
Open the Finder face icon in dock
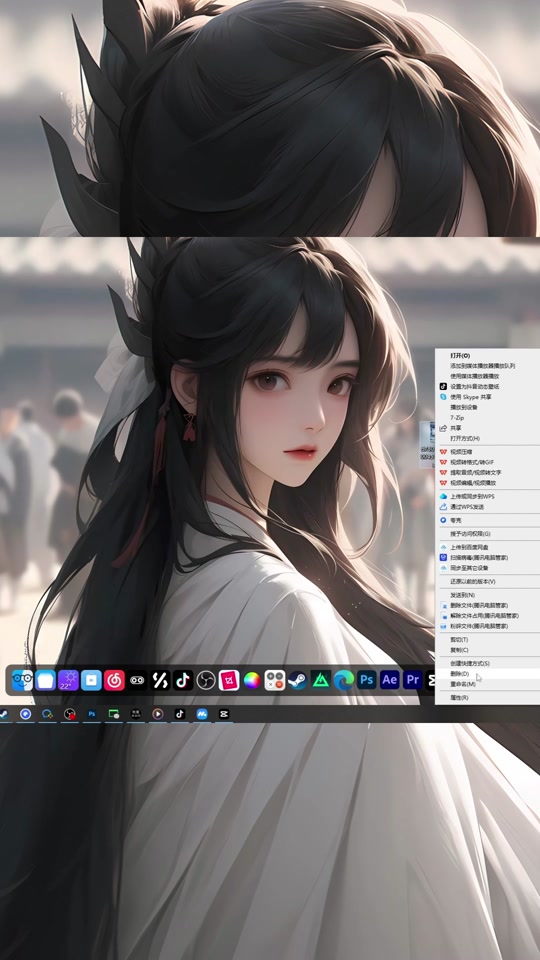coord(23,680)
